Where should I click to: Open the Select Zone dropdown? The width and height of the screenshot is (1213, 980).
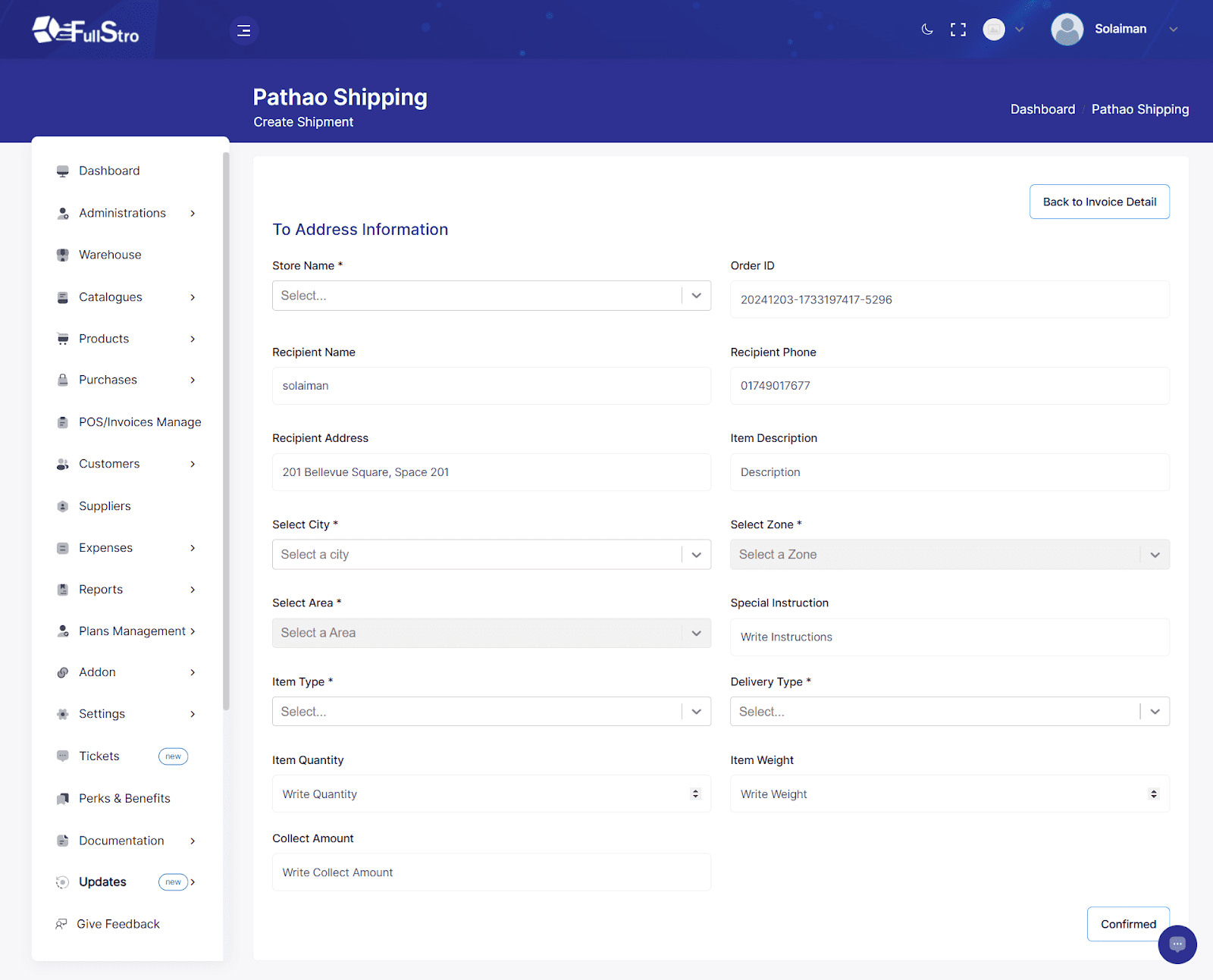point(950,555)
